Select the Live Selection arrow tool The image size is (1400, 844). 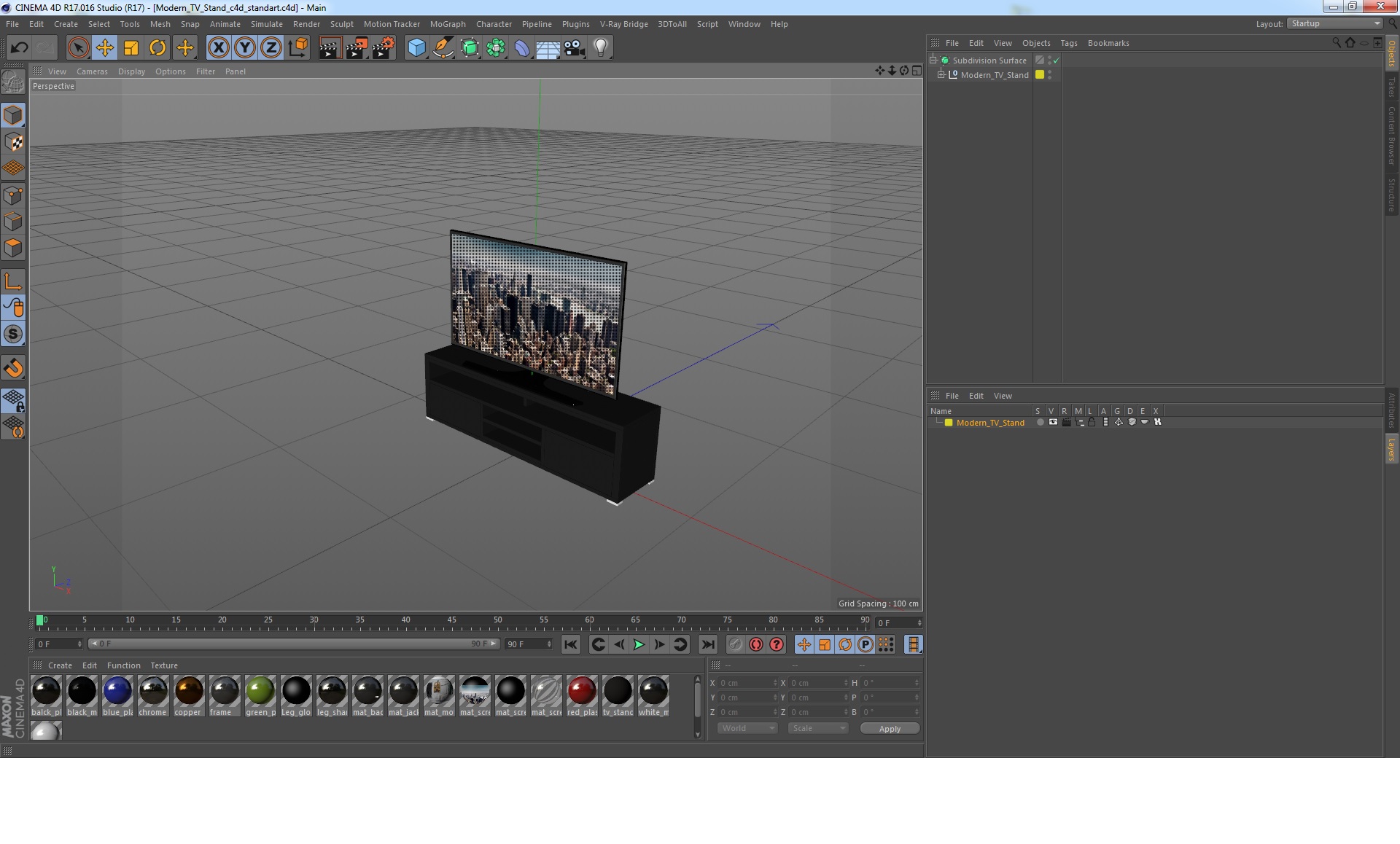(78, 48)
